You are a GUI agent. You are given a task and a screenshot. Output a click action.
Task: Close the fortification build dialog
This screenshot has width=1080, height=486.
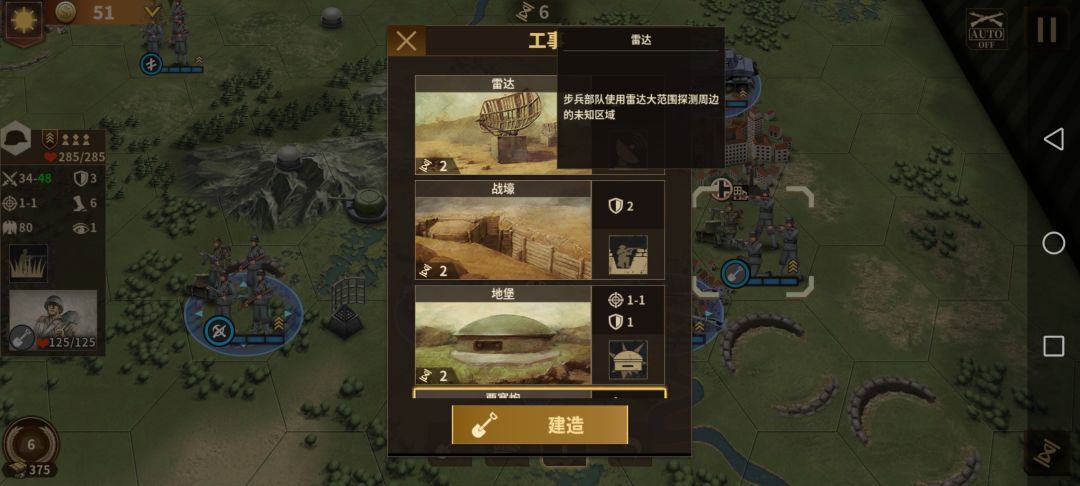(406, 41)
